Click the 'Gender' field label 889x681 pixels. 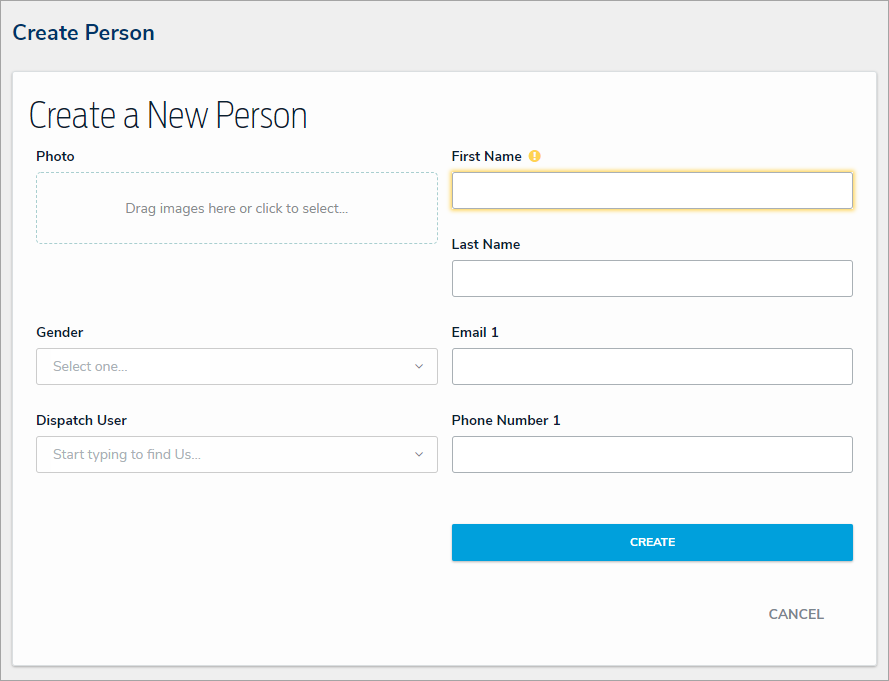60,332
